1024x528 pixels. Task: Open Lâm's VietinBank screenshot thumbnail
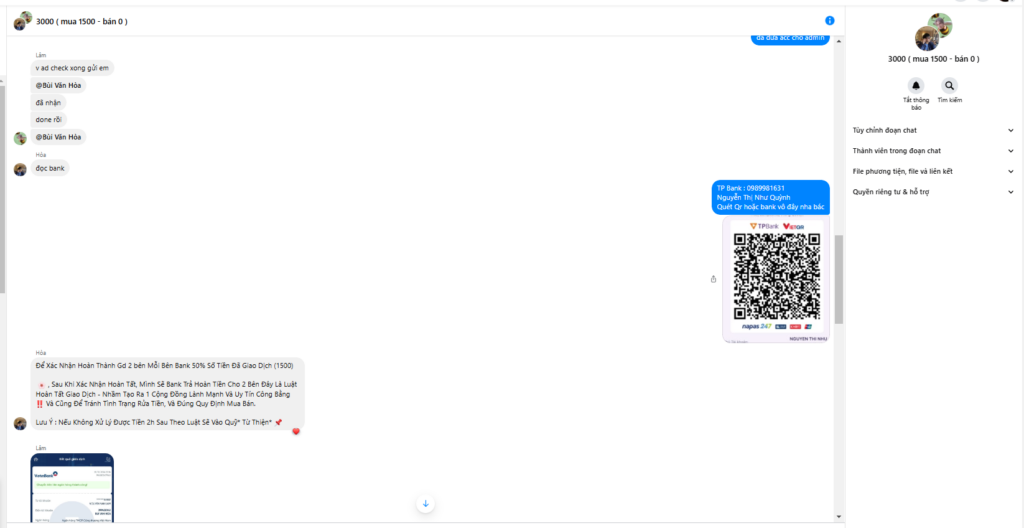coord(72,488)
